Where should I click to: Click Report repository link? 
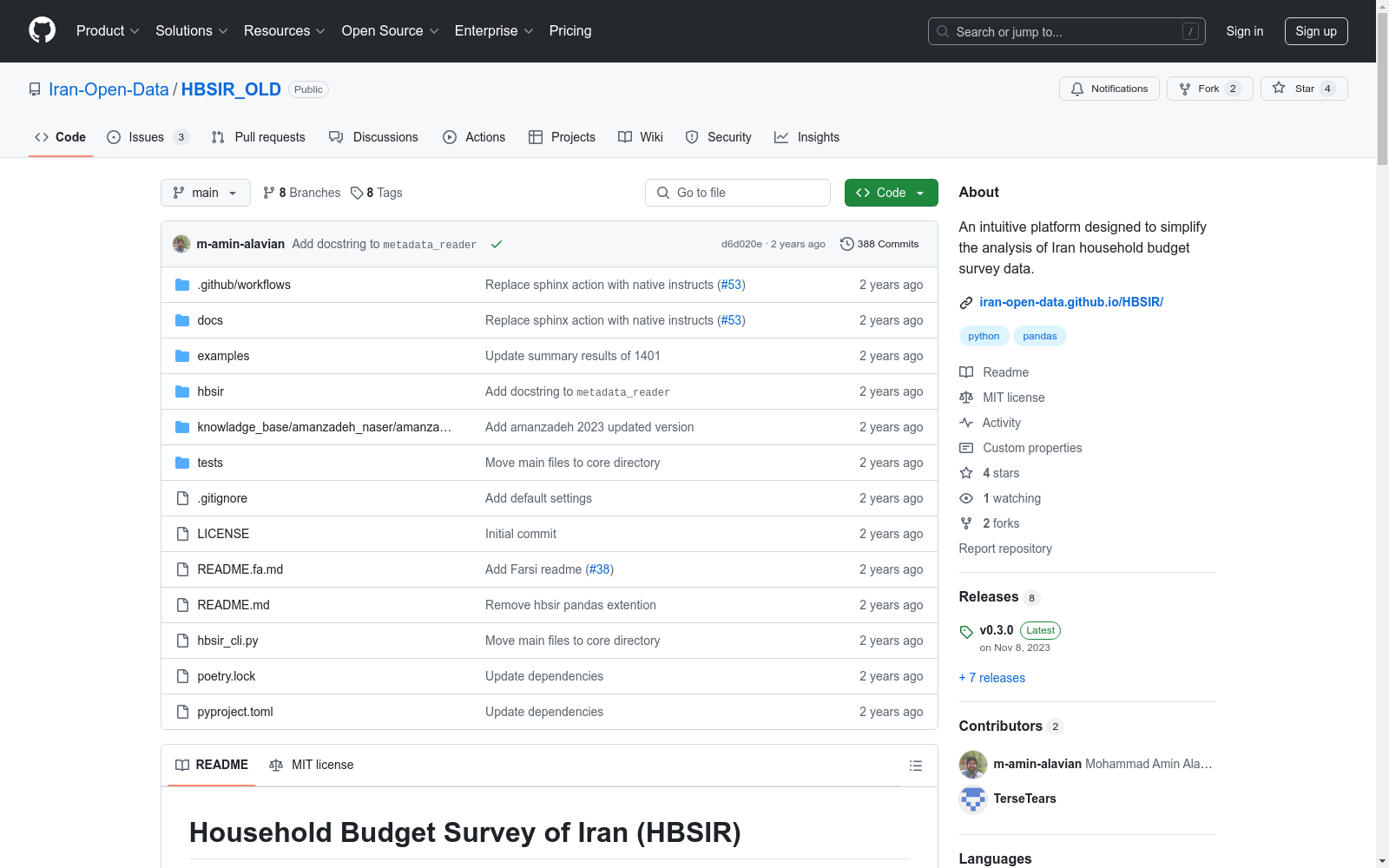click(1005, 549)
